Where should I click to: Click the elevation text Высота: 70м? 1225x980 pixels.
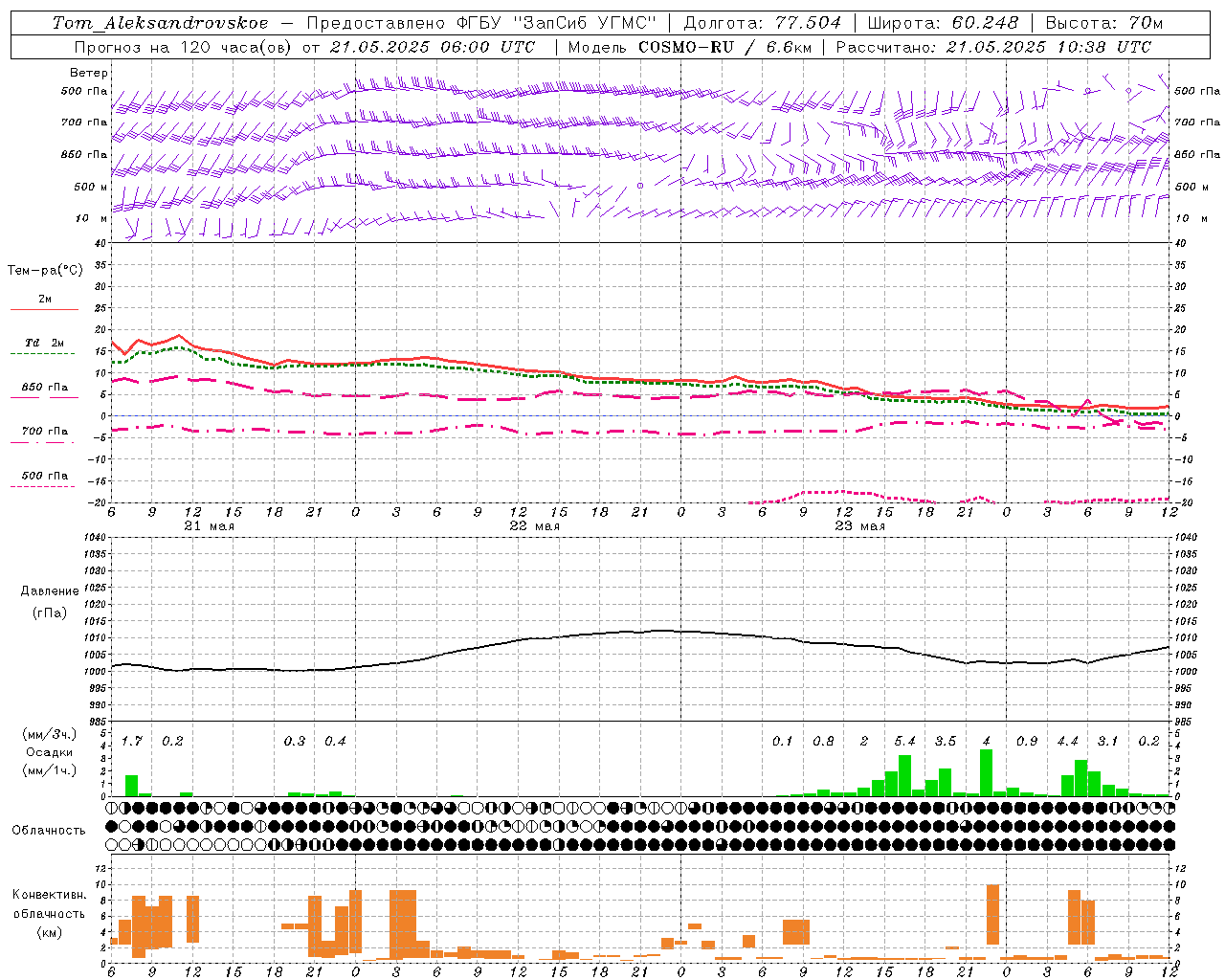(x=1104, y=23)
